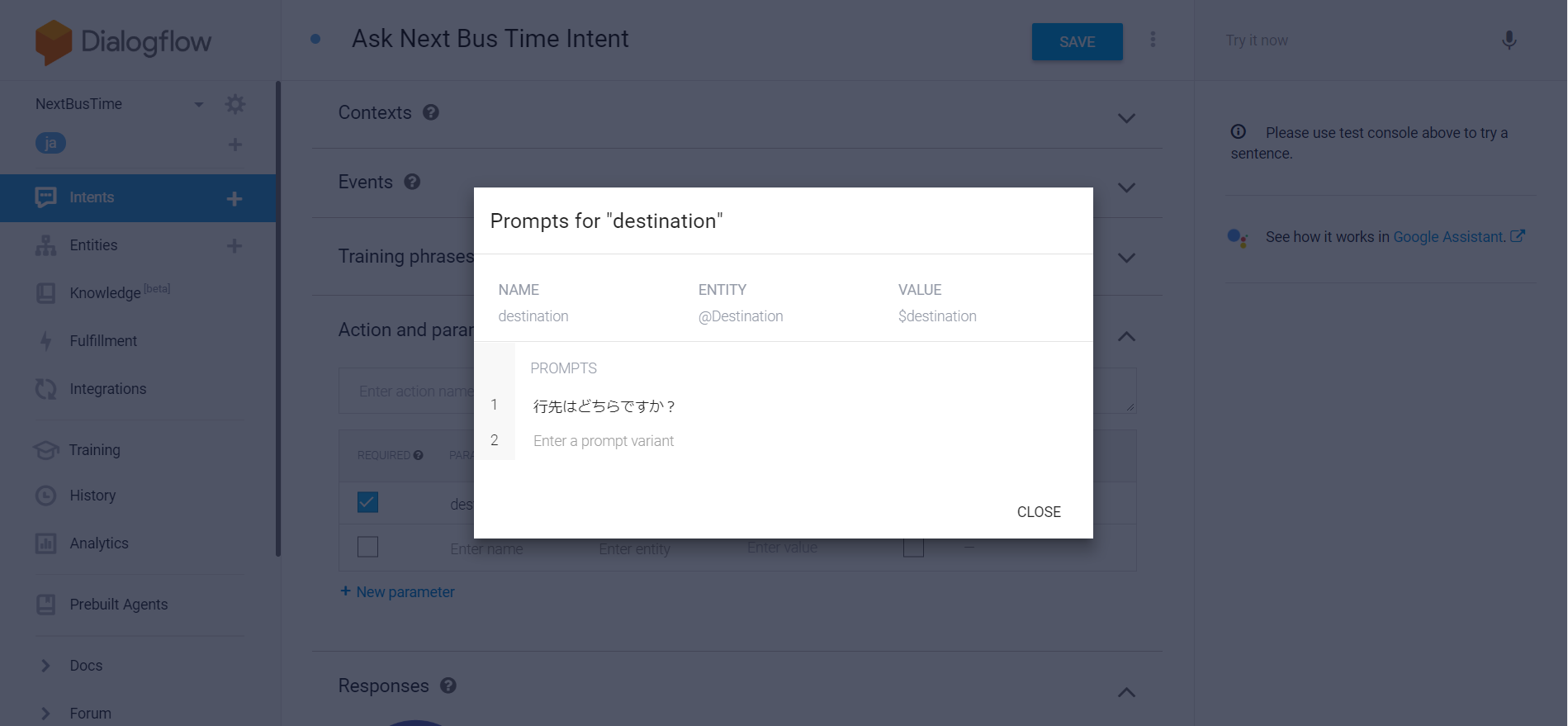Click the plus icon next to Entities
1568x726 pixels.
coord(234,246)
